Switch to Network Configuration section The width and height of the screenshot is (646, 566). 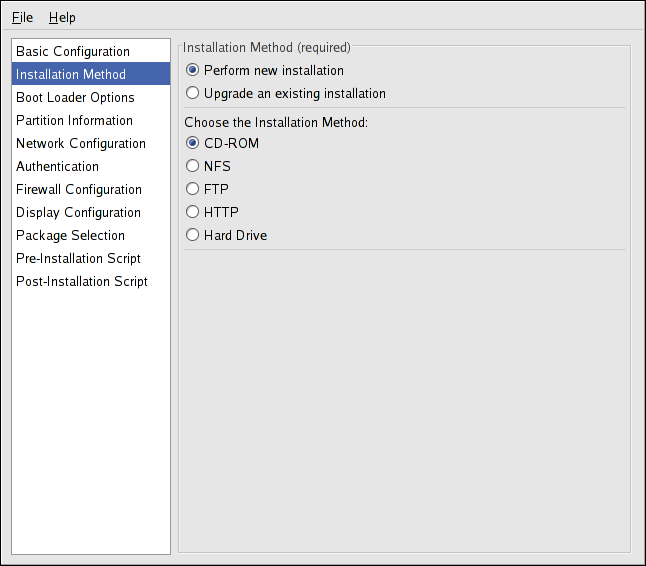coord(81,143)
